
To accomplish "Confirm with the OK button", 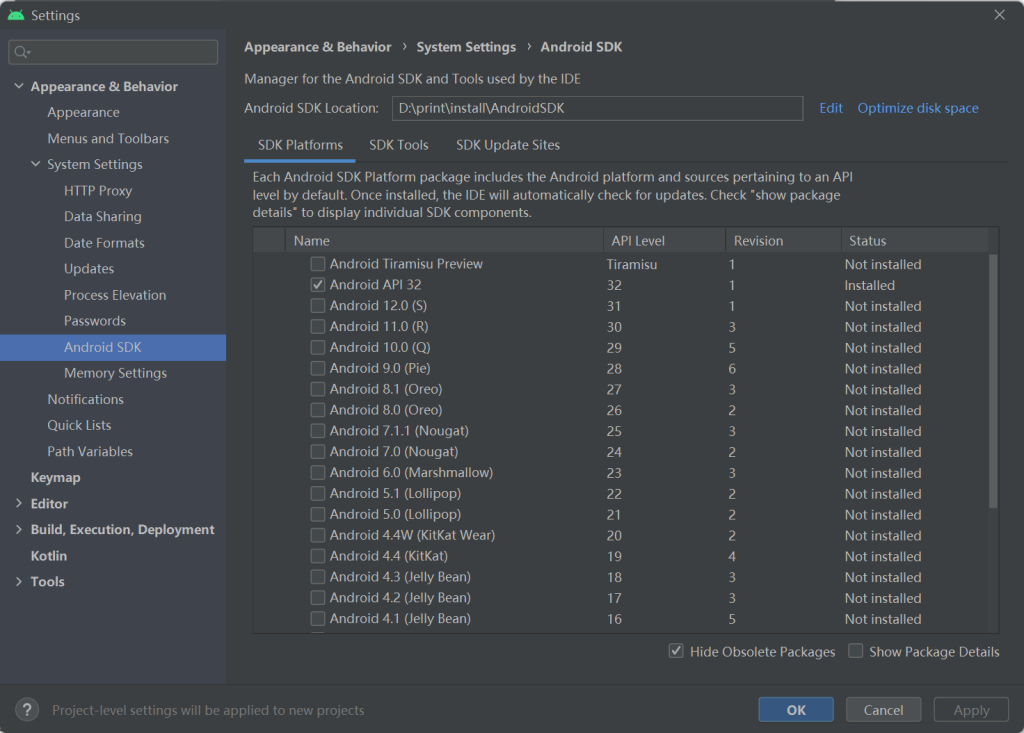I will coord(795,709).
